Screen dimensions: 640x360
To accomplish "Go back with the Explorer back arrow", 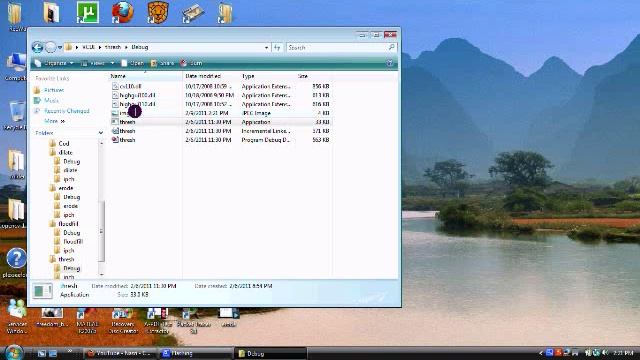I will [x=38, y=47].
